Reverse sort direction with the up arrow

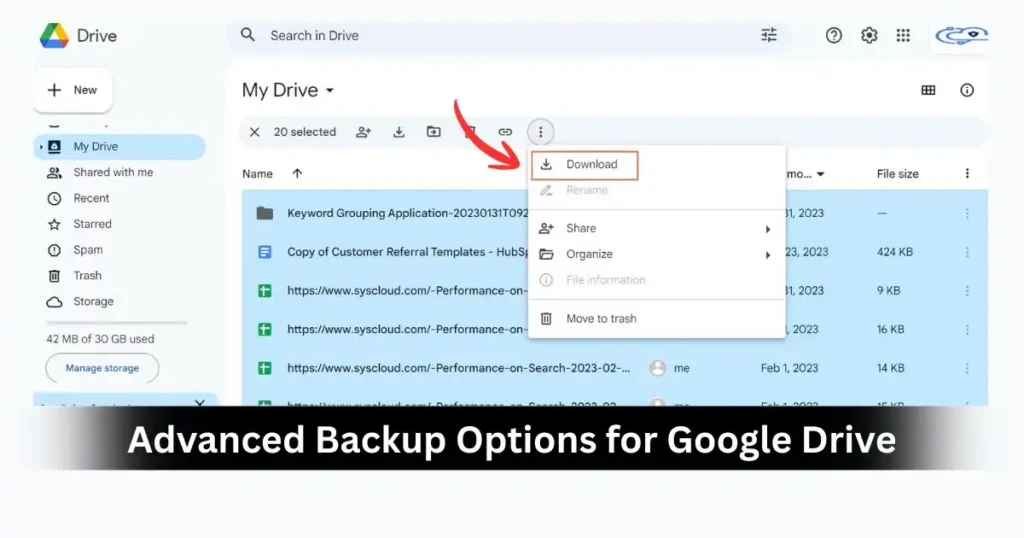(297, 173)
